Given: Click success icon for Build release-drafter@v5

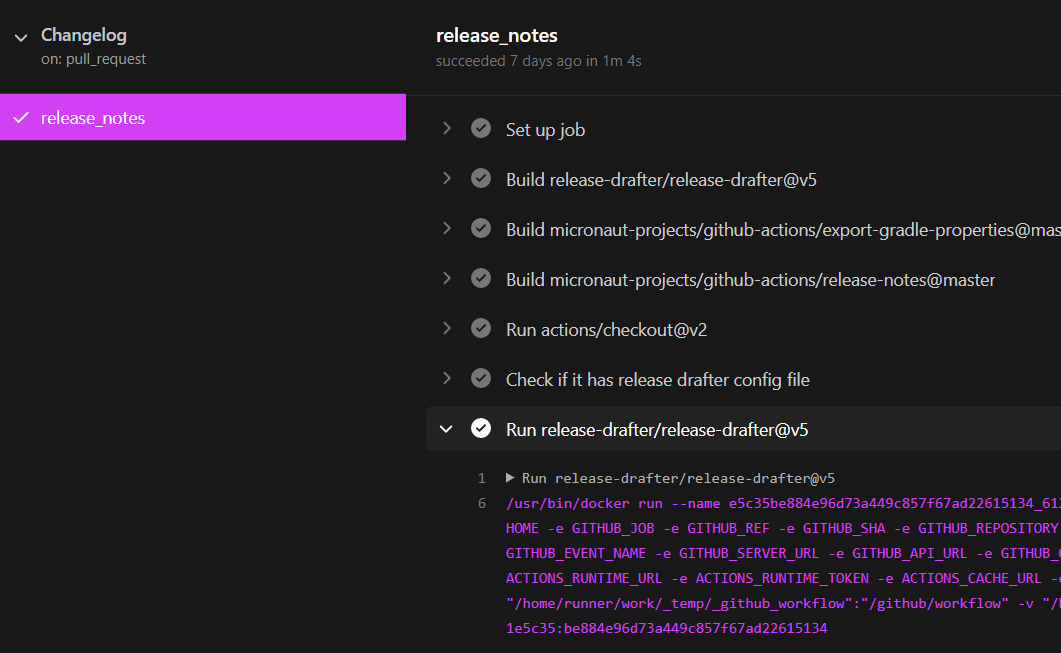Looking at the screenshot, I should [481, 178].
